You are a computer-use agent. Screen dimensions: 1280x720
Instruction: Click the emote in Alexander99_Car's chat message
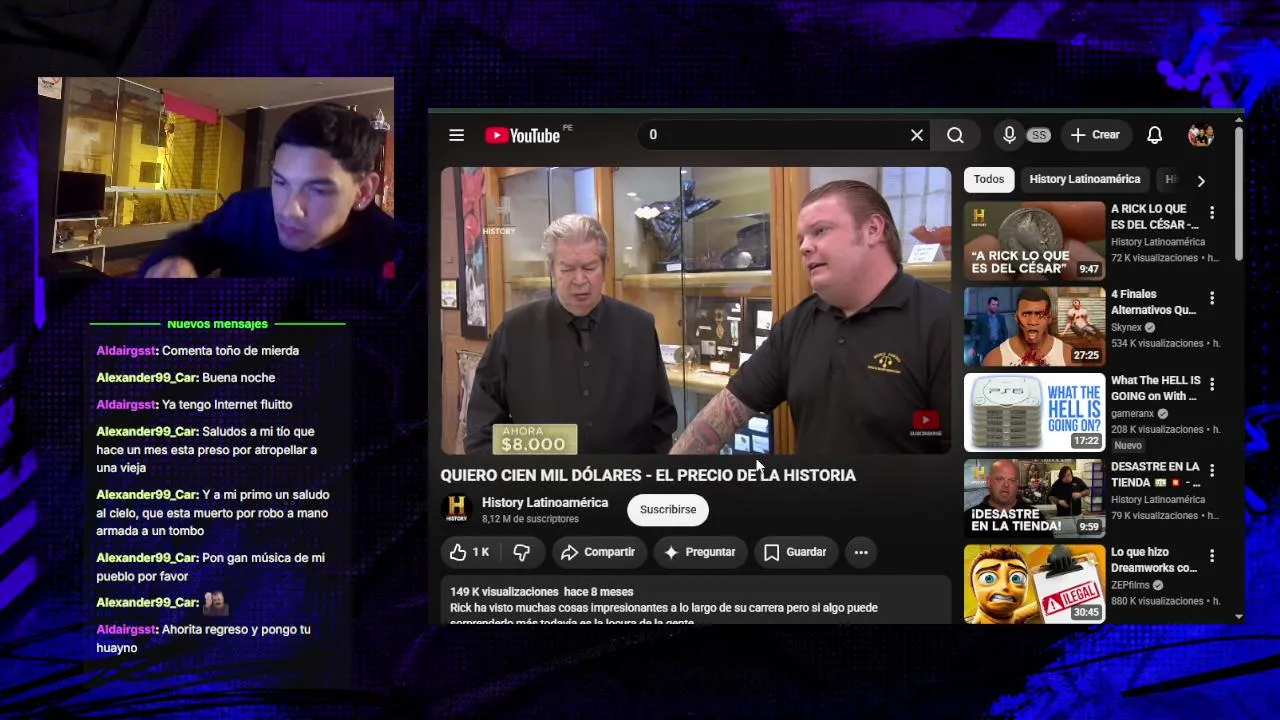pyautogui.click(x=215, y=602)
